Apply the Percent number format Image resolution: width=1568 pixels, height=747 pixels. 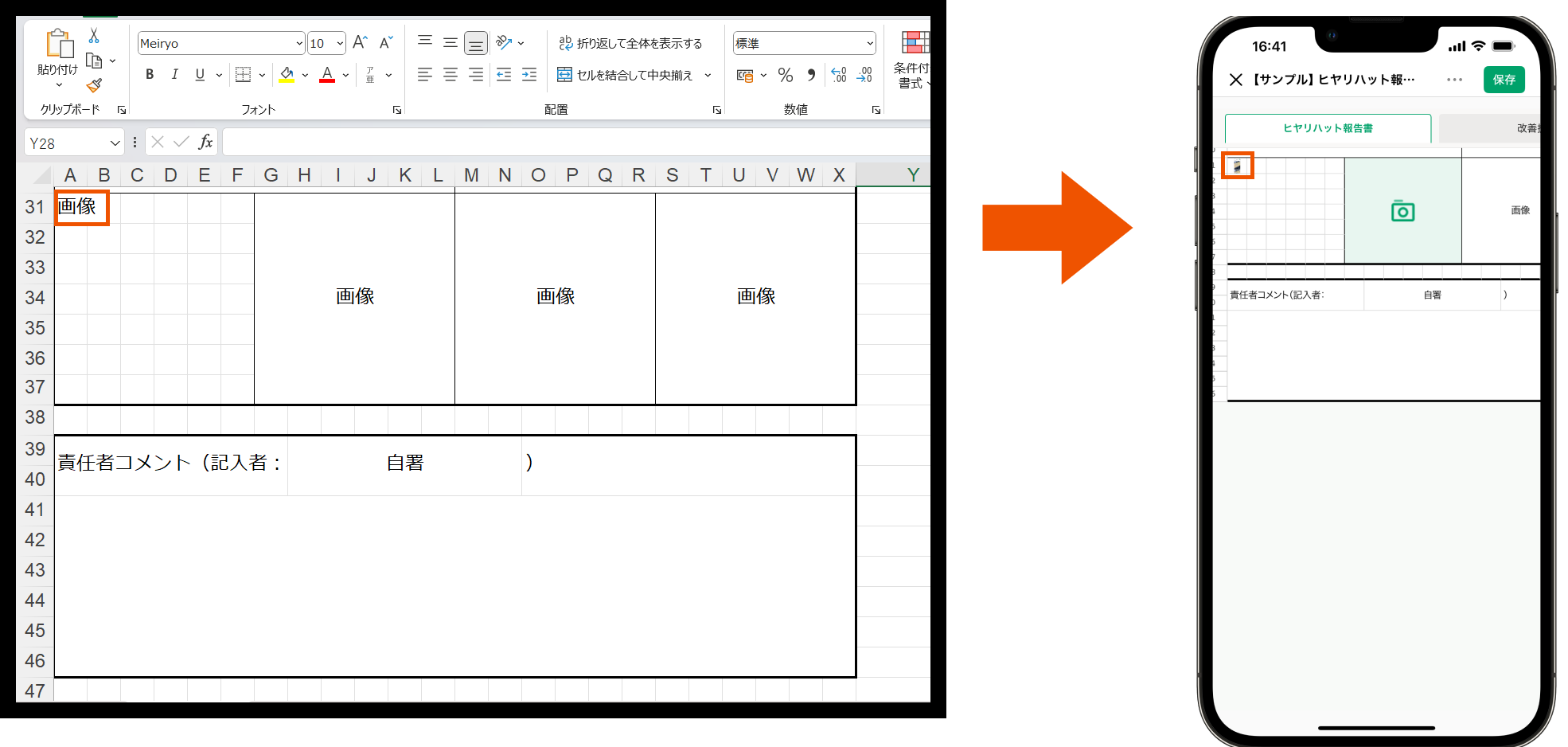[785, 74]
